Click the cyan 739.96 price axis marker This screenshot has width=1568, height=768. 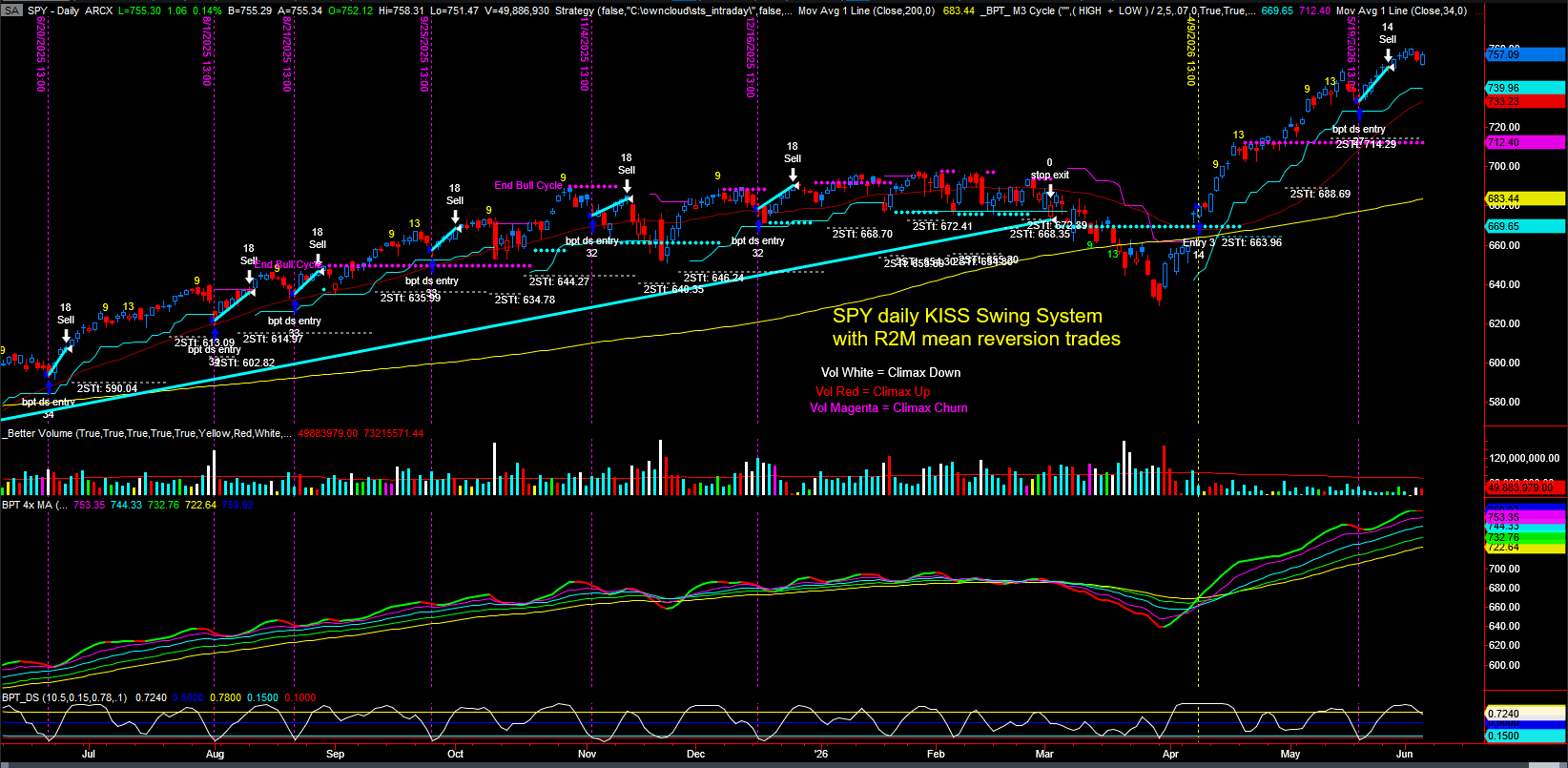(x=1526, y=88)
